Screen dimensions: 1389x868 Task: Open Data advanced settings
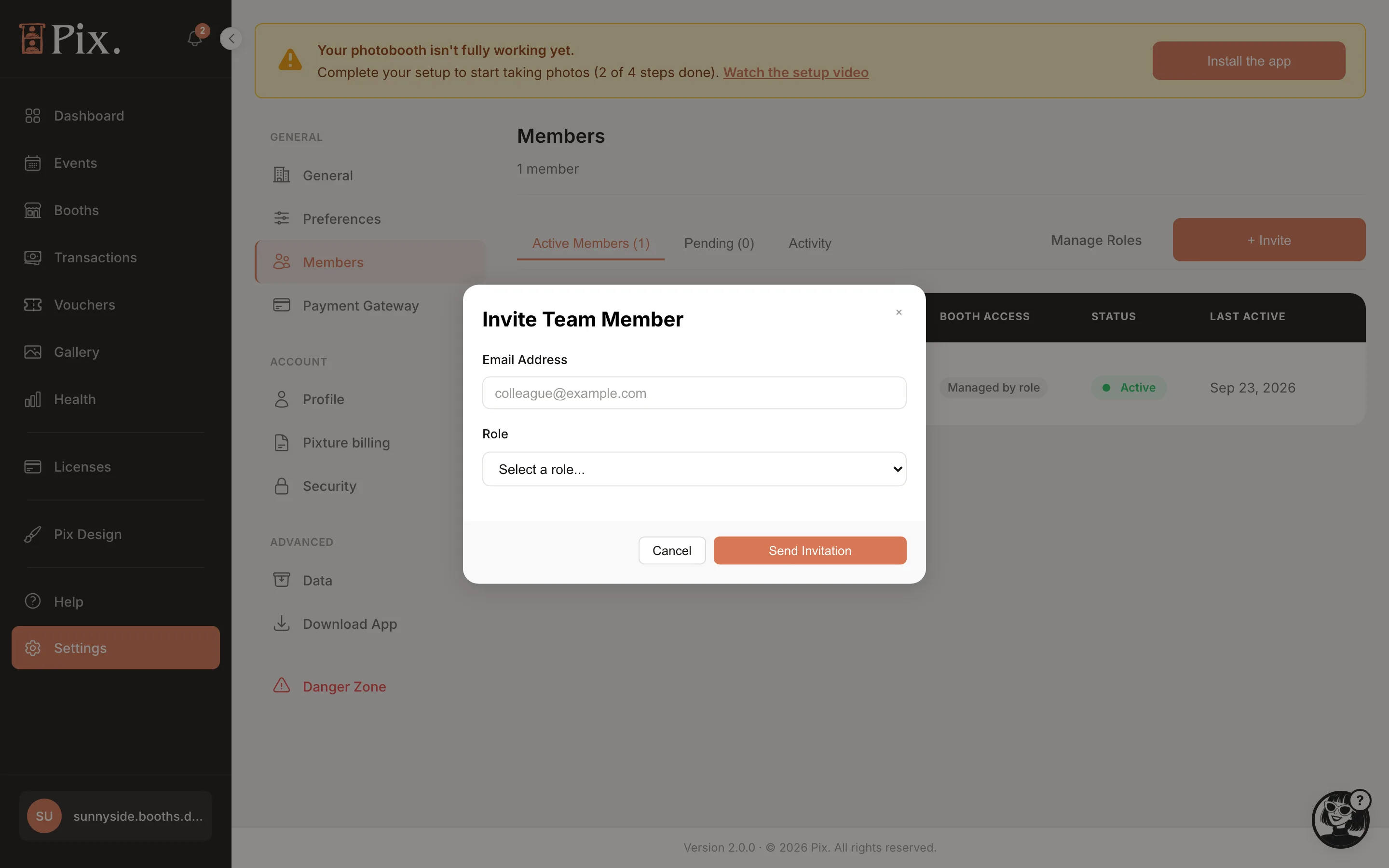tap(370, 581)
